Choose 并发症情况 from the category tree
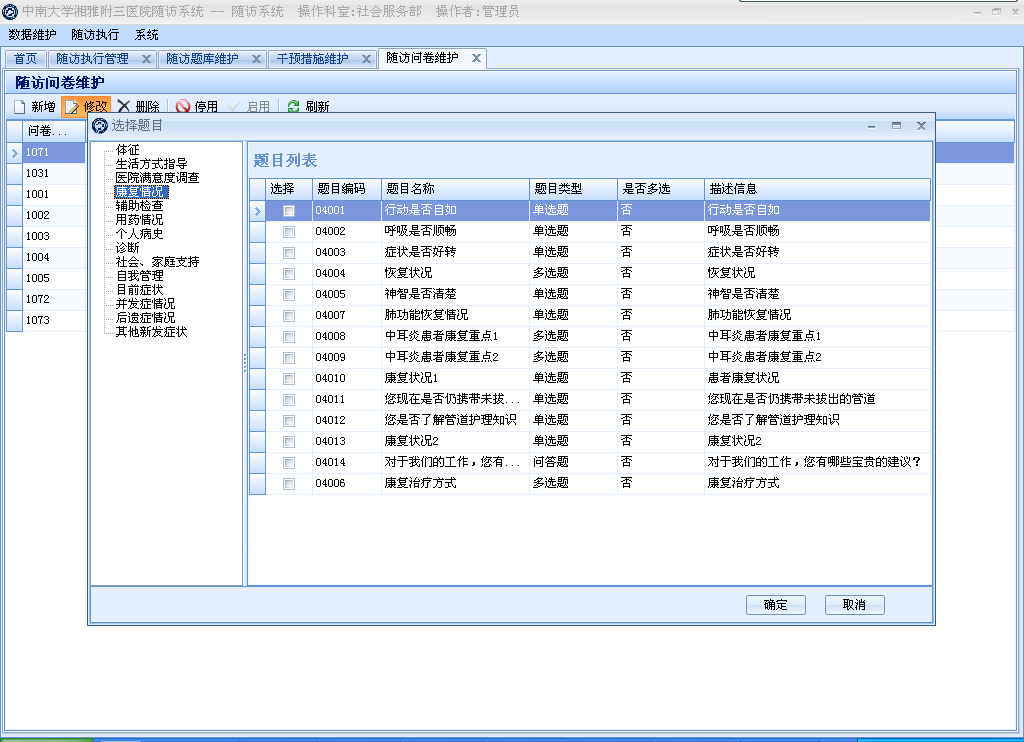Viewport: 1024px width, 742px height. pos(145,304)
